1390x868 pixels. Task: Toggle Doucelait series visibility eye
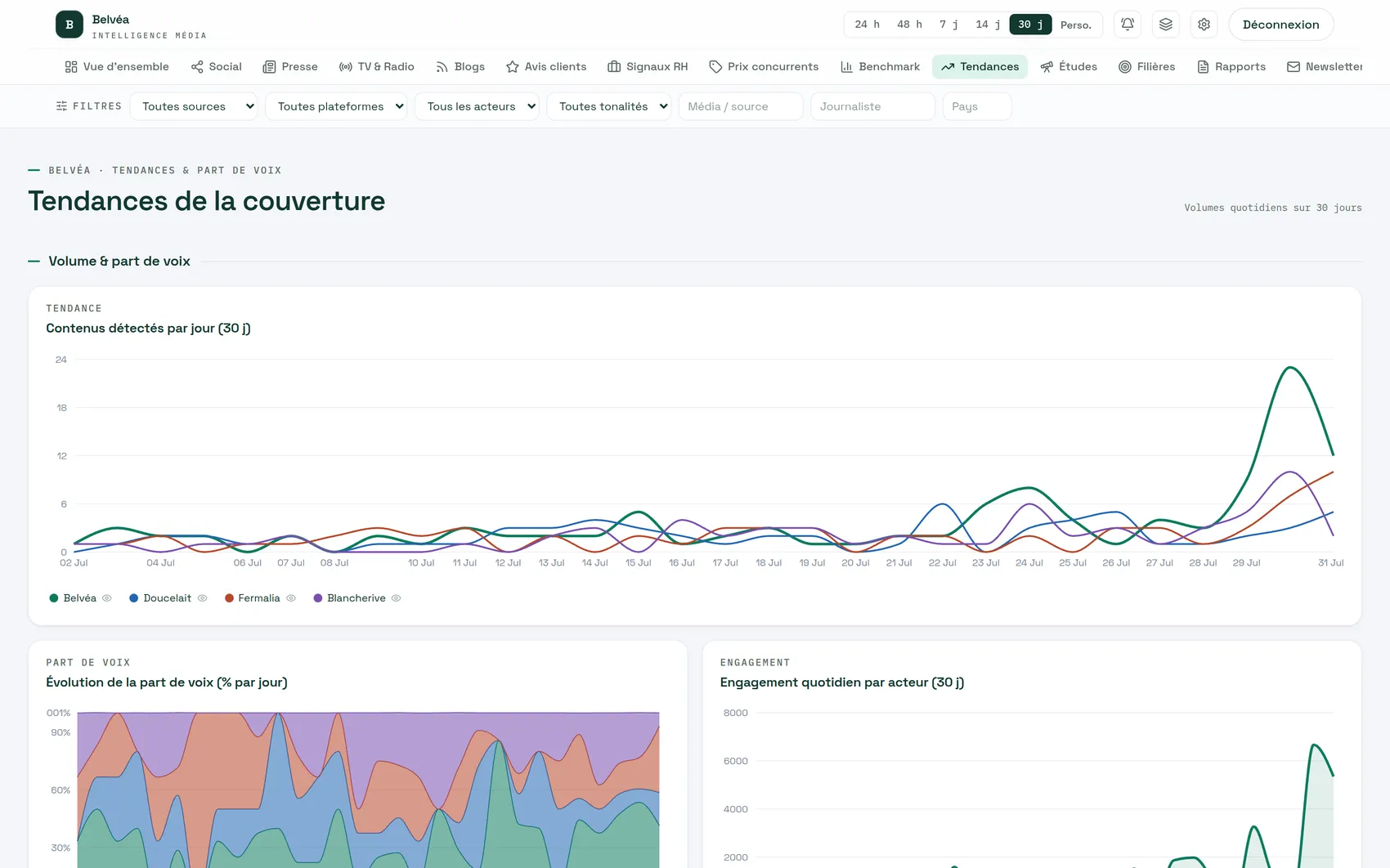pyautogui.click(x=203, y=598)
